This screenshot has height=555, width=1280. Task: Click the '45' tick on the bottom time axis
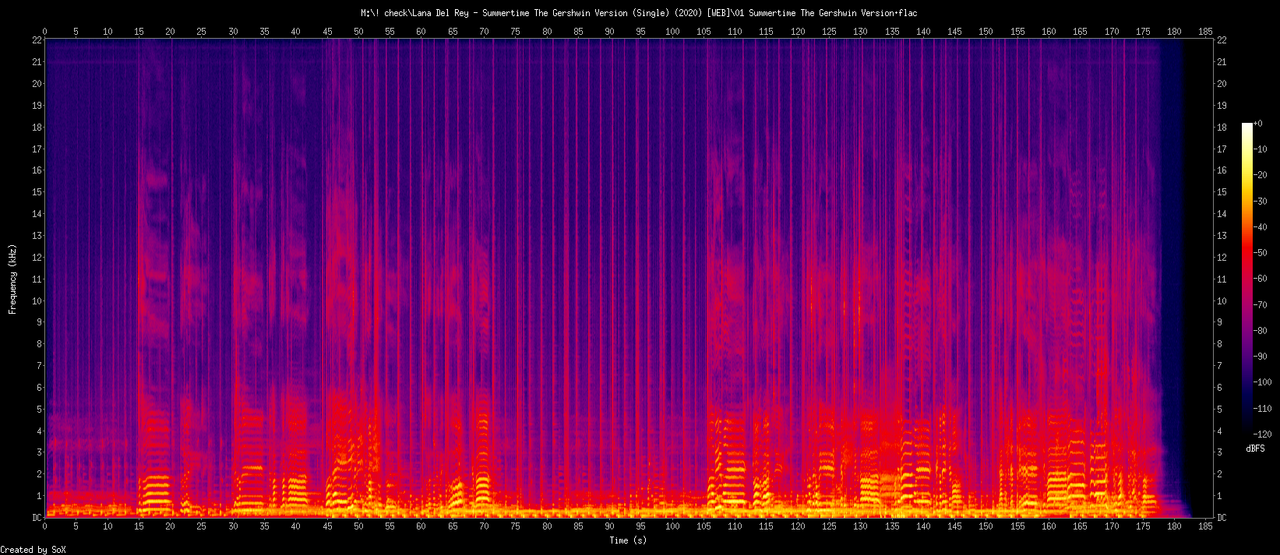327,528
